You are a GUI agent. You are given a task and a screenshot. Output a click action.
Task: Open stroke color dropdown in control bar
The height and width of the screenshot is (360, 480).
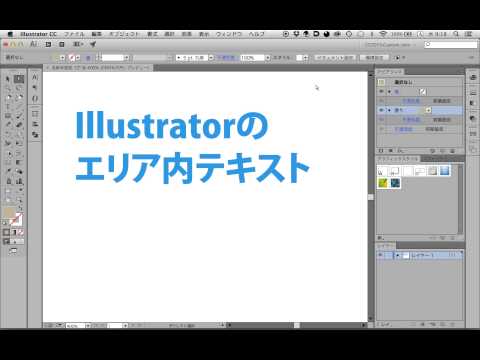(78, 58)
